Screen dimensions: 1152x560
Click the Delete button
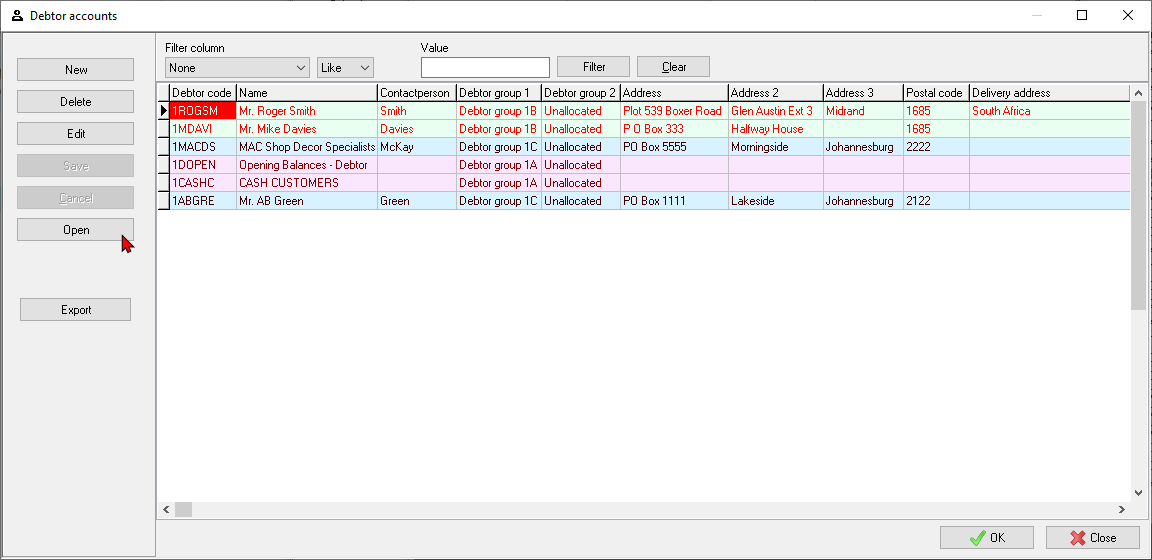coord(76,101)
